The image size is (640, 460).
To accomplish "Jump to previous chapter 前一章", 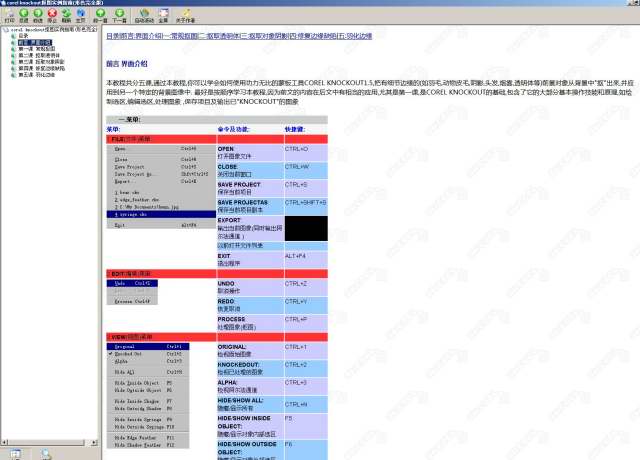I will click(x=100, y=16).
